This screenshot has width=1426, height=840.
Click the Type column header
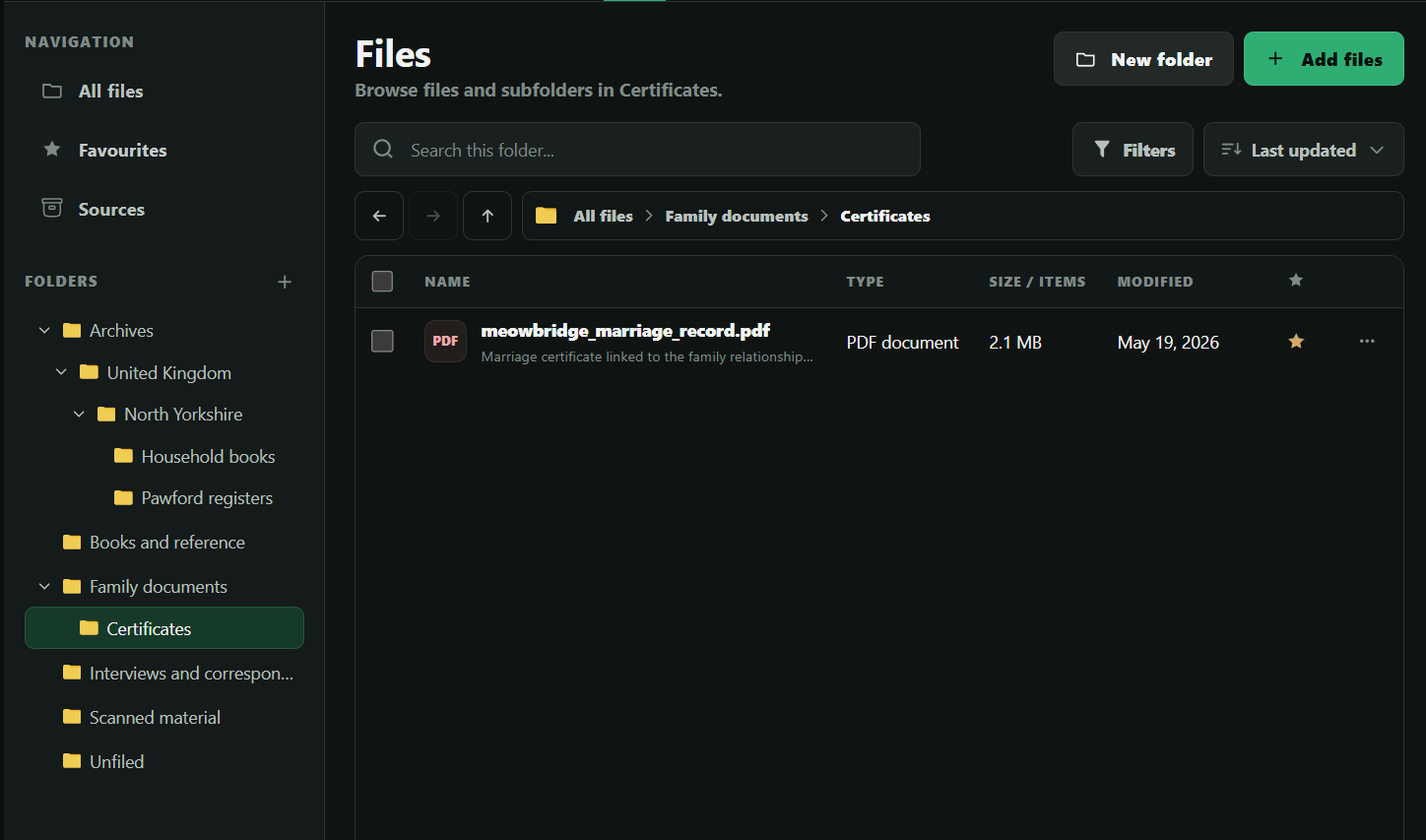(x=865, y=282)
